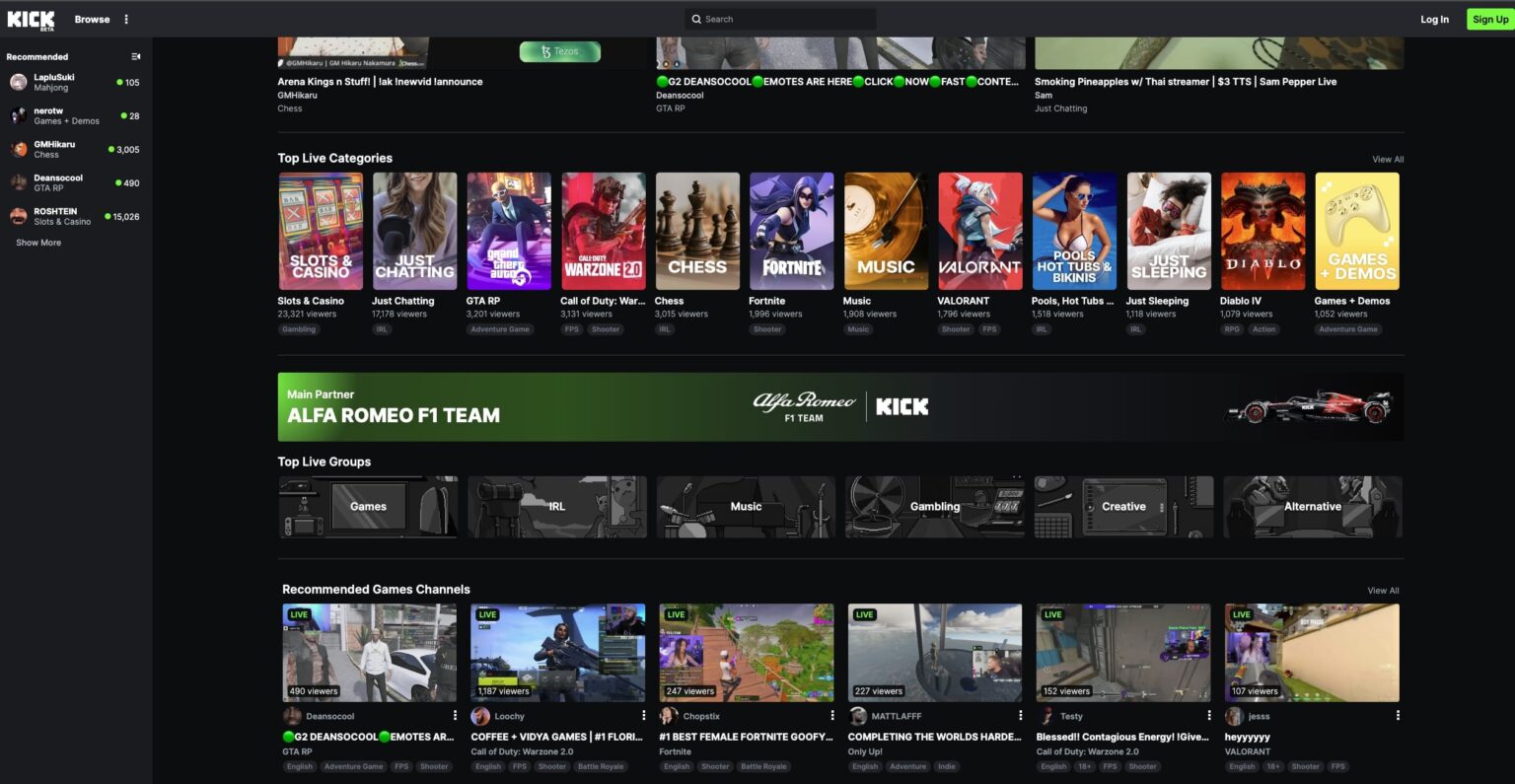The width and height of the screenshot is (1515, 784).
Task: Click the Log In button
Action: coord(1434,19)
